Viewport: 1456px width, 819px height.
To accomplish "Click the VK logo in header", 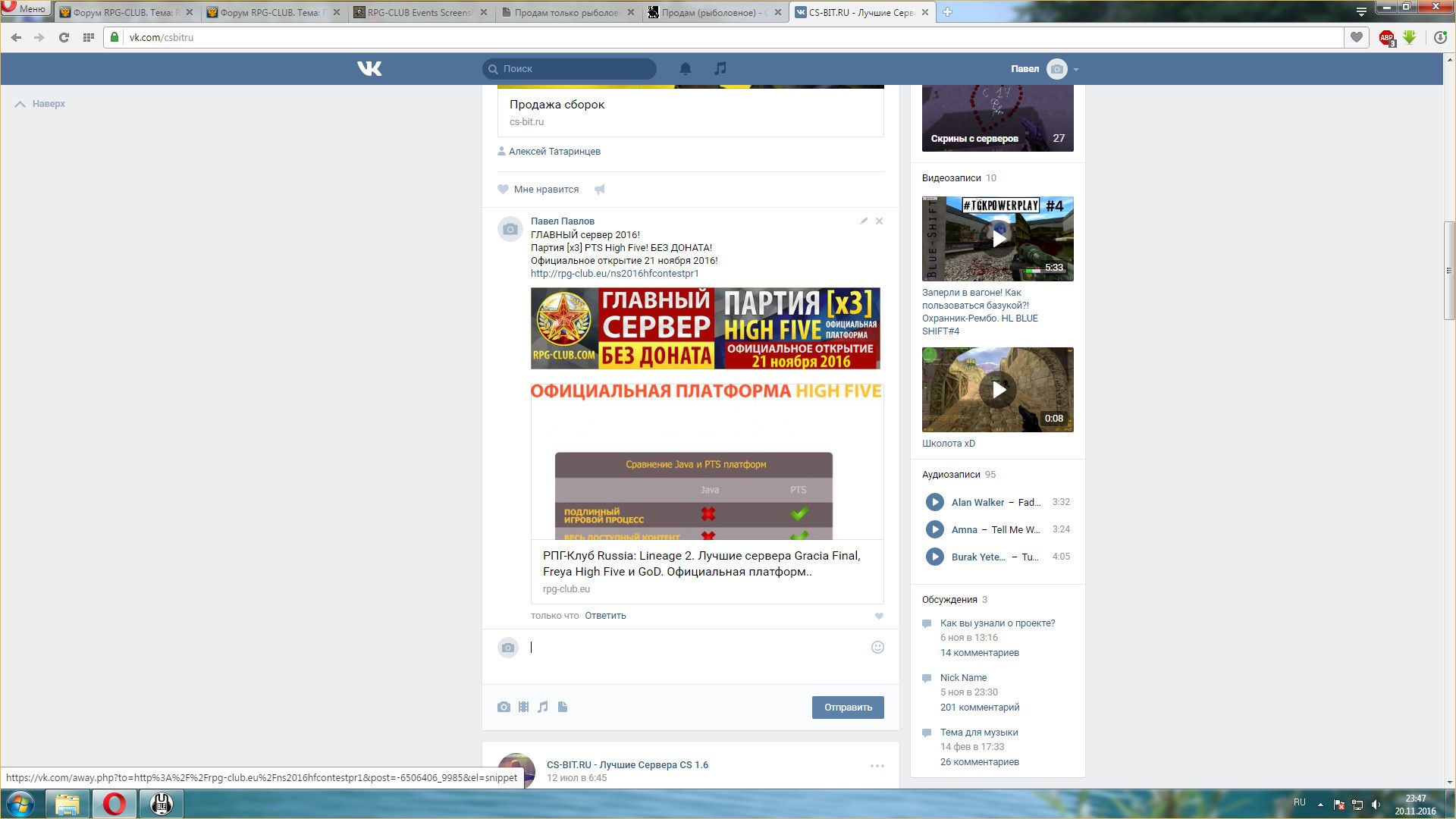I will click(369, 69).
